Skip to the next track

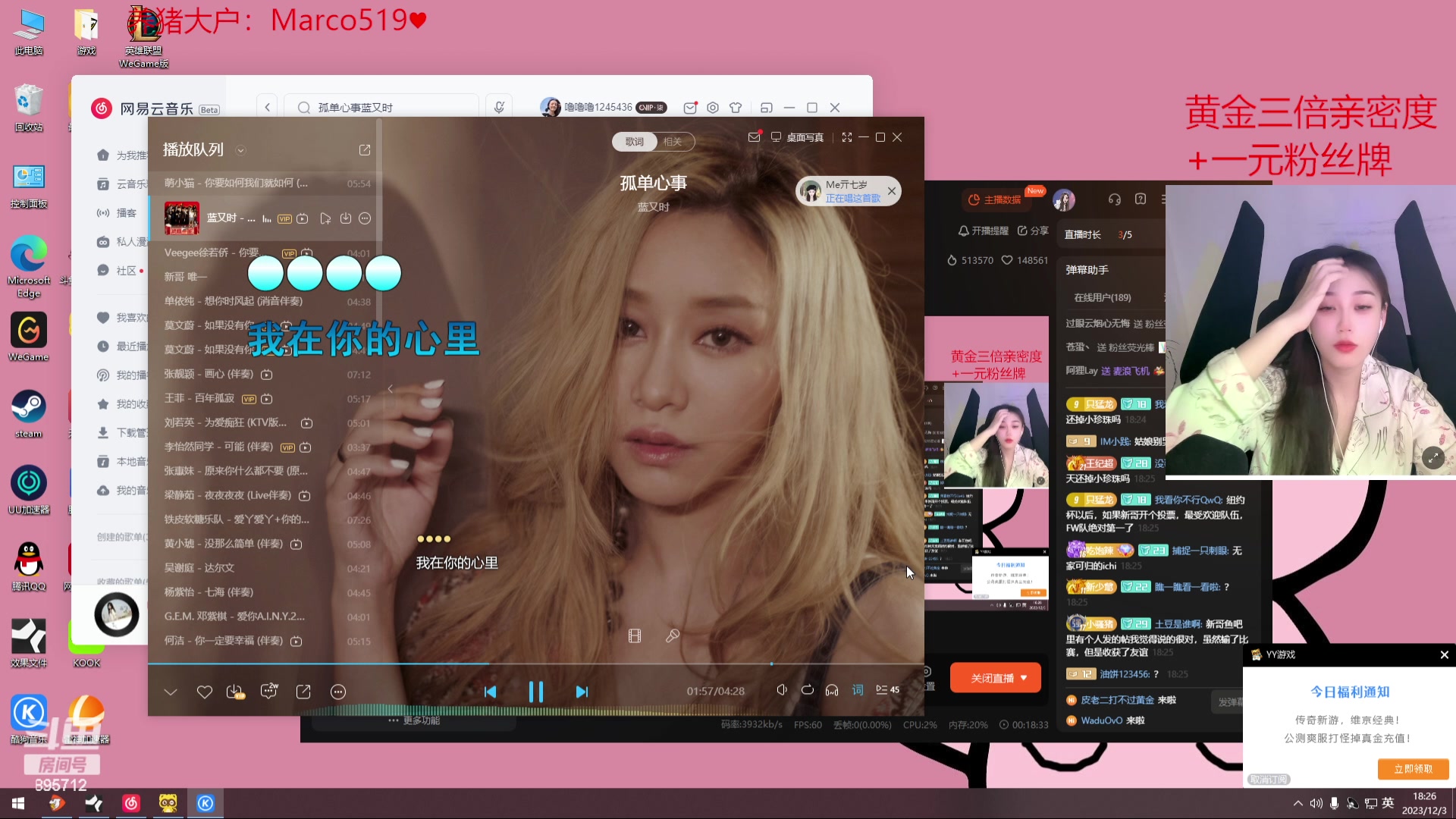click(x=582, y=692)
